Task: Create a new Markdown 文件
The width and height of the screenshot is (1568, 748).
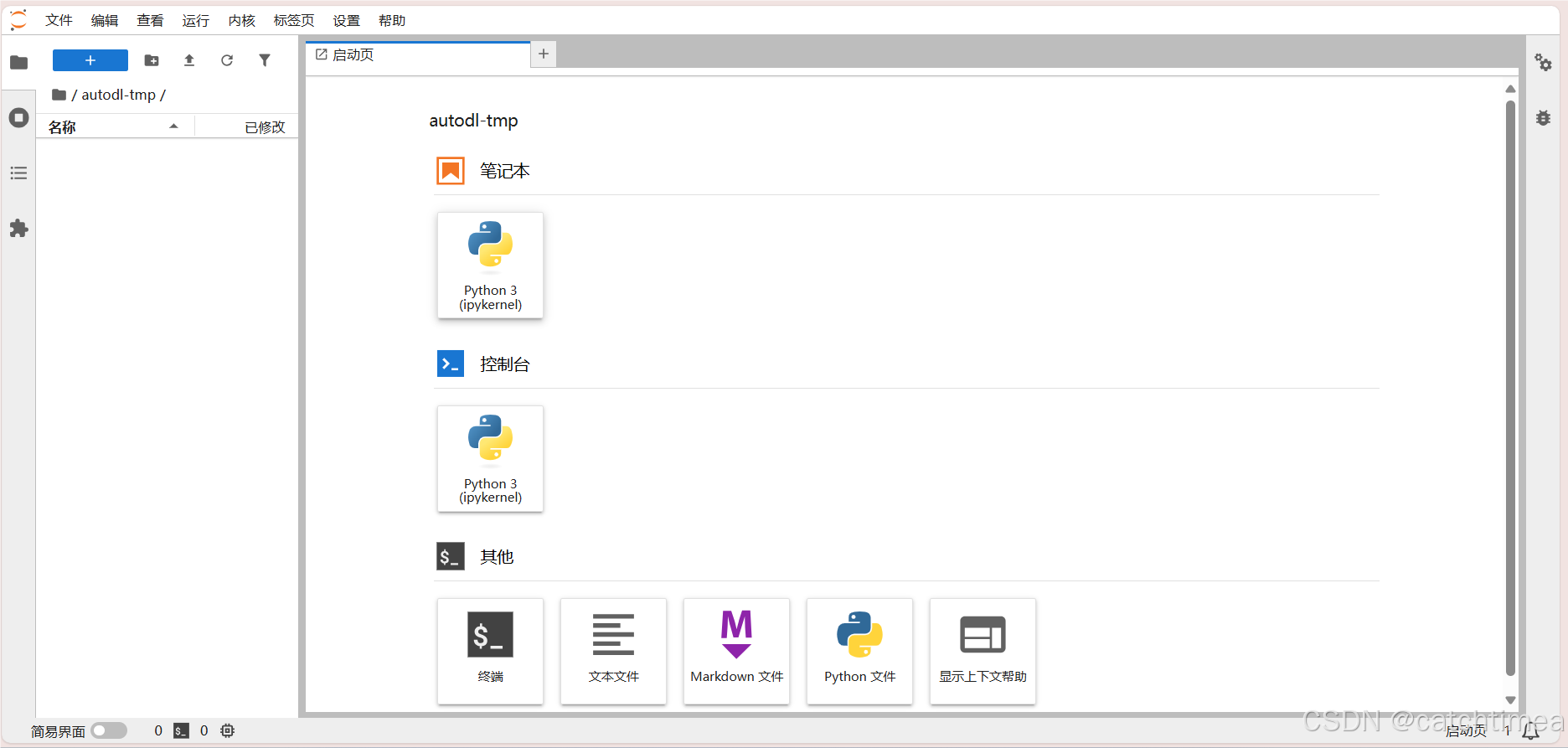Action: pyautogui.click(x=736, y=651)
